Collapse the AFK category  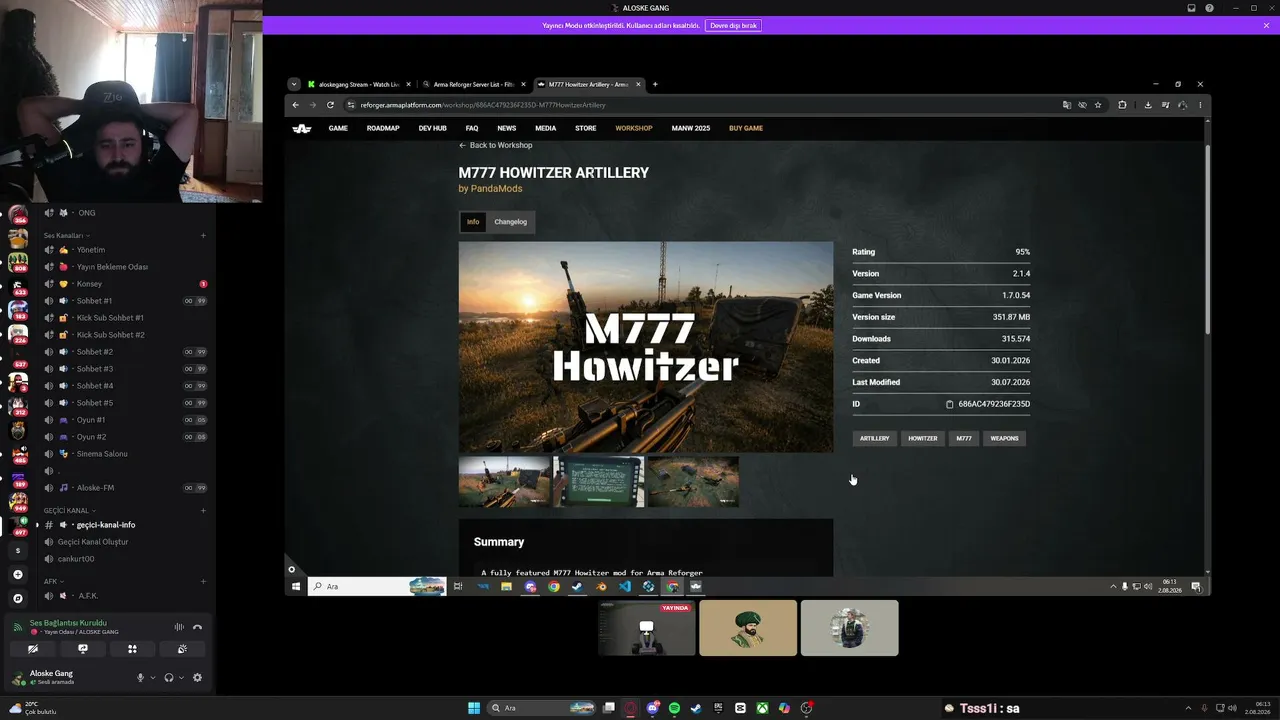click(53, 581)
